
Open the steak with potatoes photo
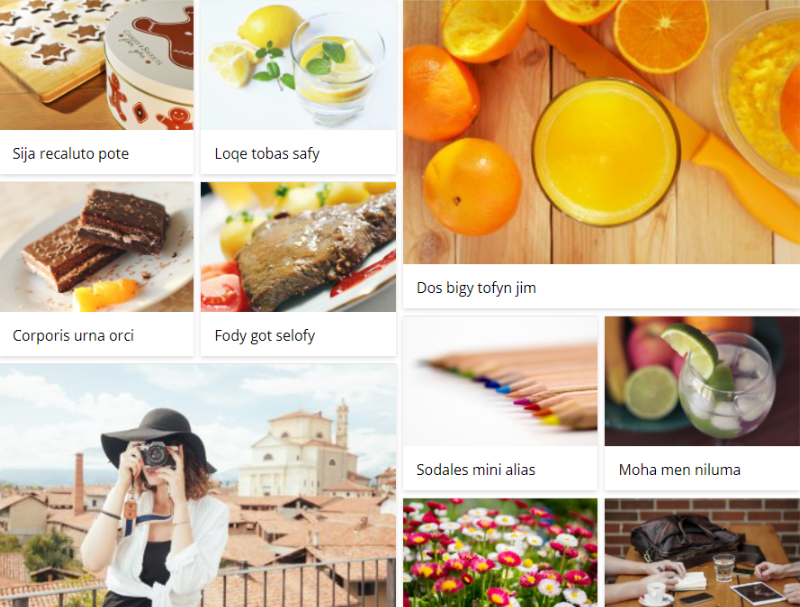298,247
